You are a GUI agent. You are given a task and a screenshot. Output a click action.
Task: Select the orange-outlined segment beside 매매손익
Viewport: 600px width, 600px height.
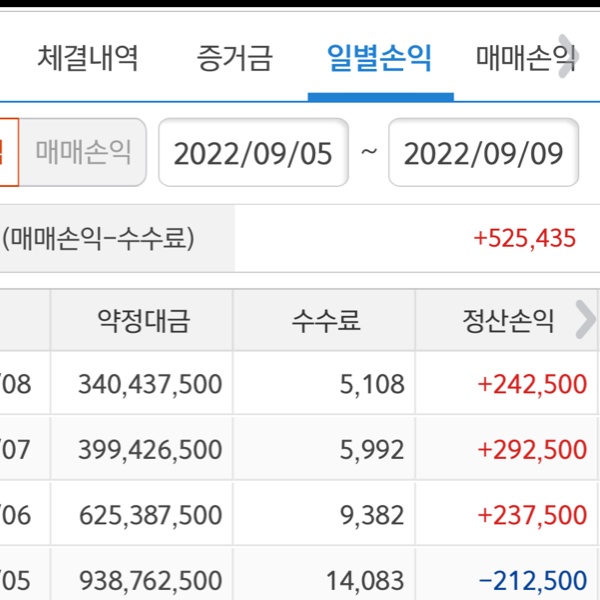point(8,152)
